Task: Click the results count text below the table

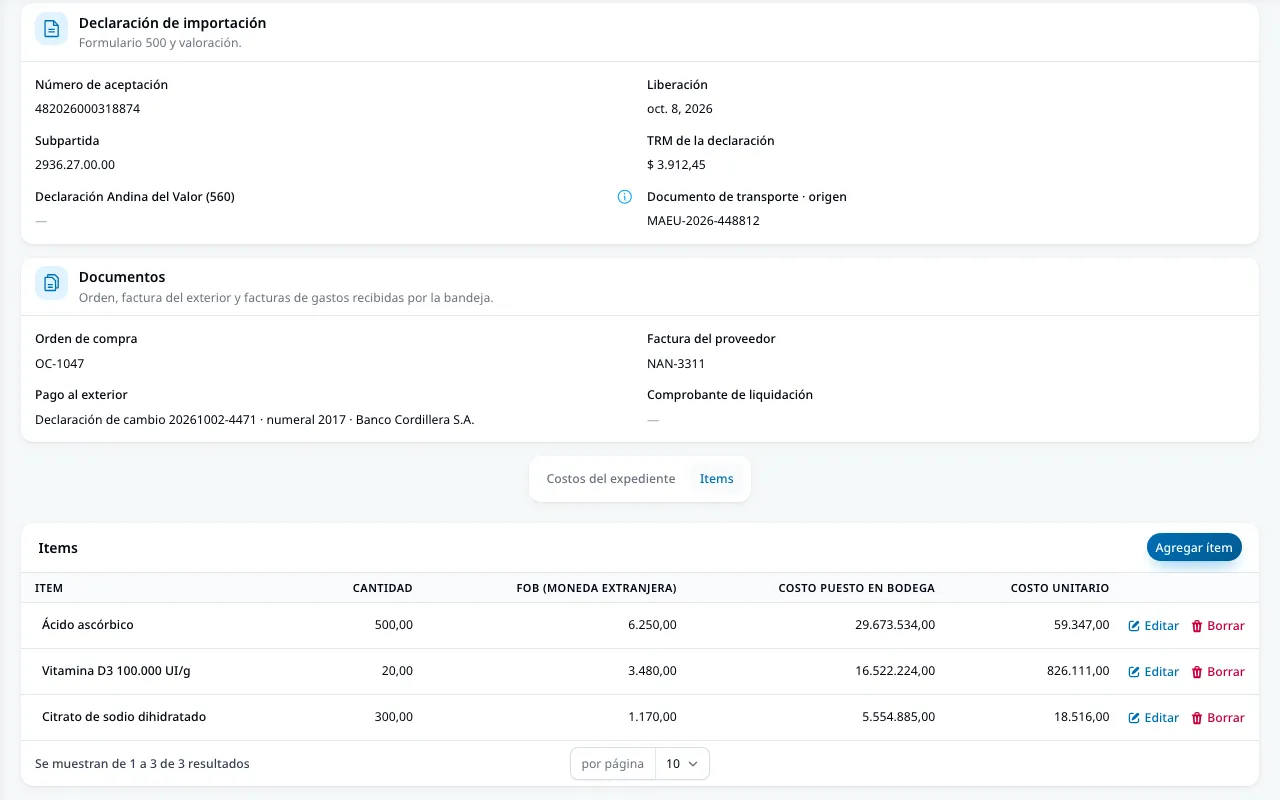Action: 142,764
